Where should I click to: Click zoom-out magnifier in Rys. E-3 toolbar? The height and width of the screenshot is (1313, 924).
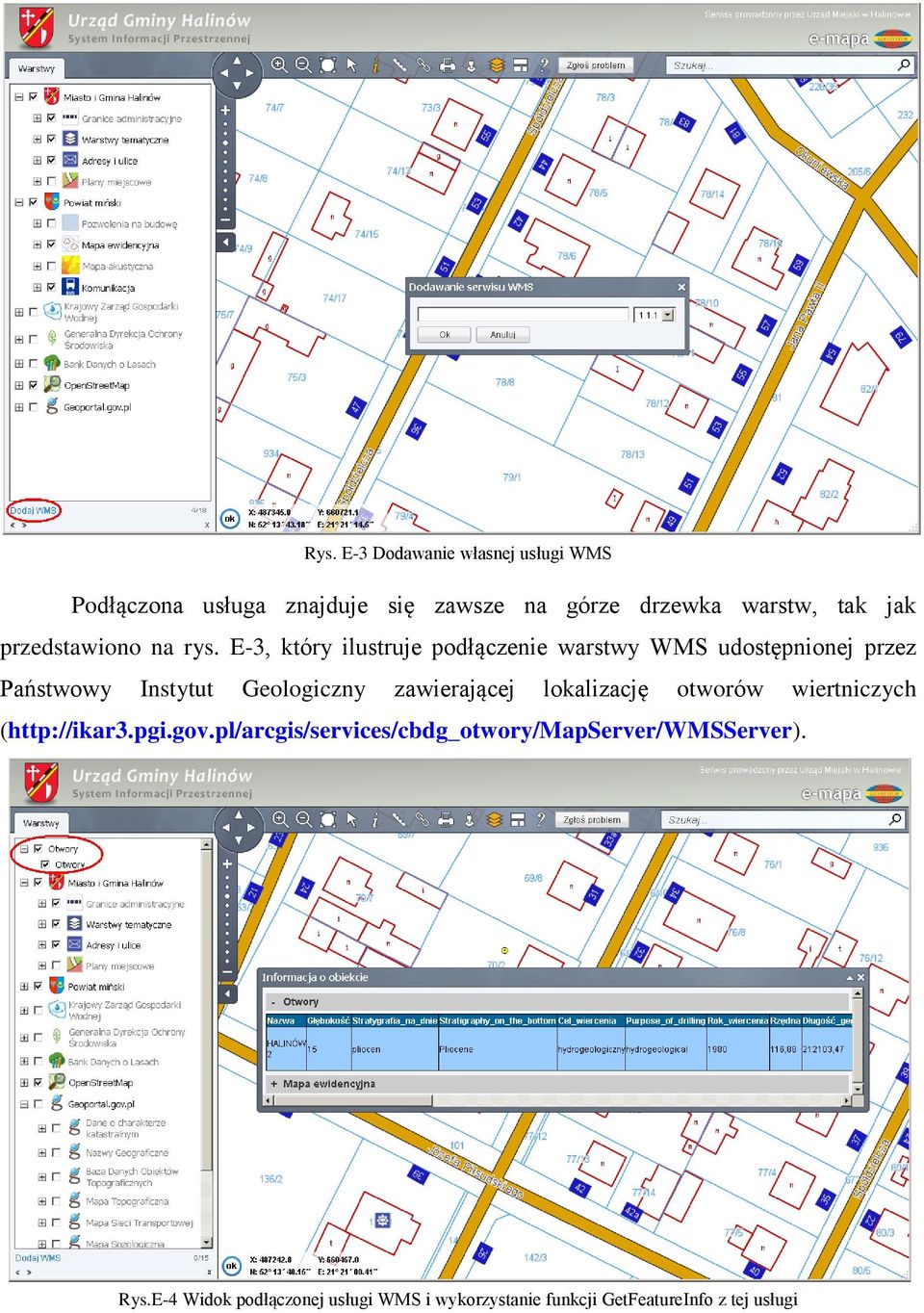(x=303, y=64)
